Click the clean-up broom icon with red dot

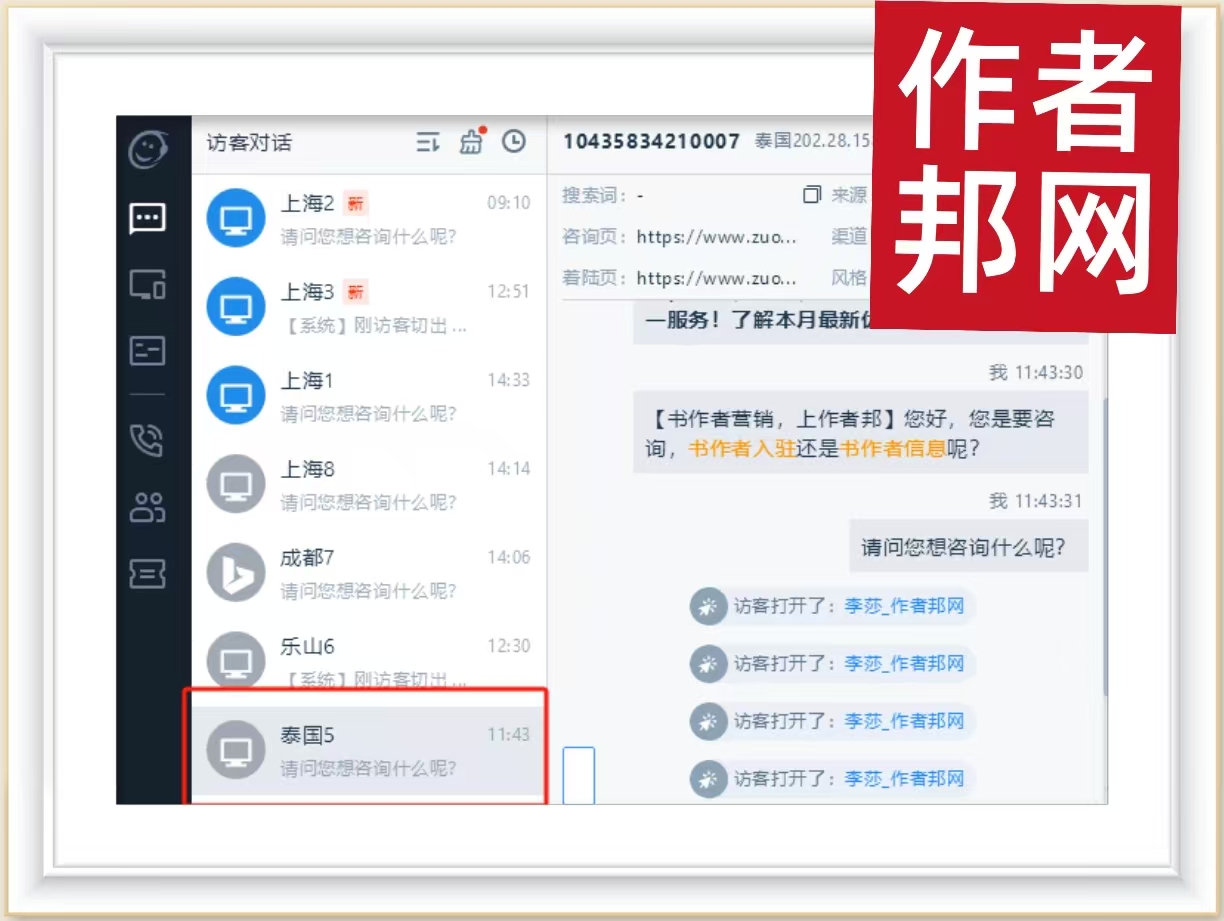click(471, 142)
